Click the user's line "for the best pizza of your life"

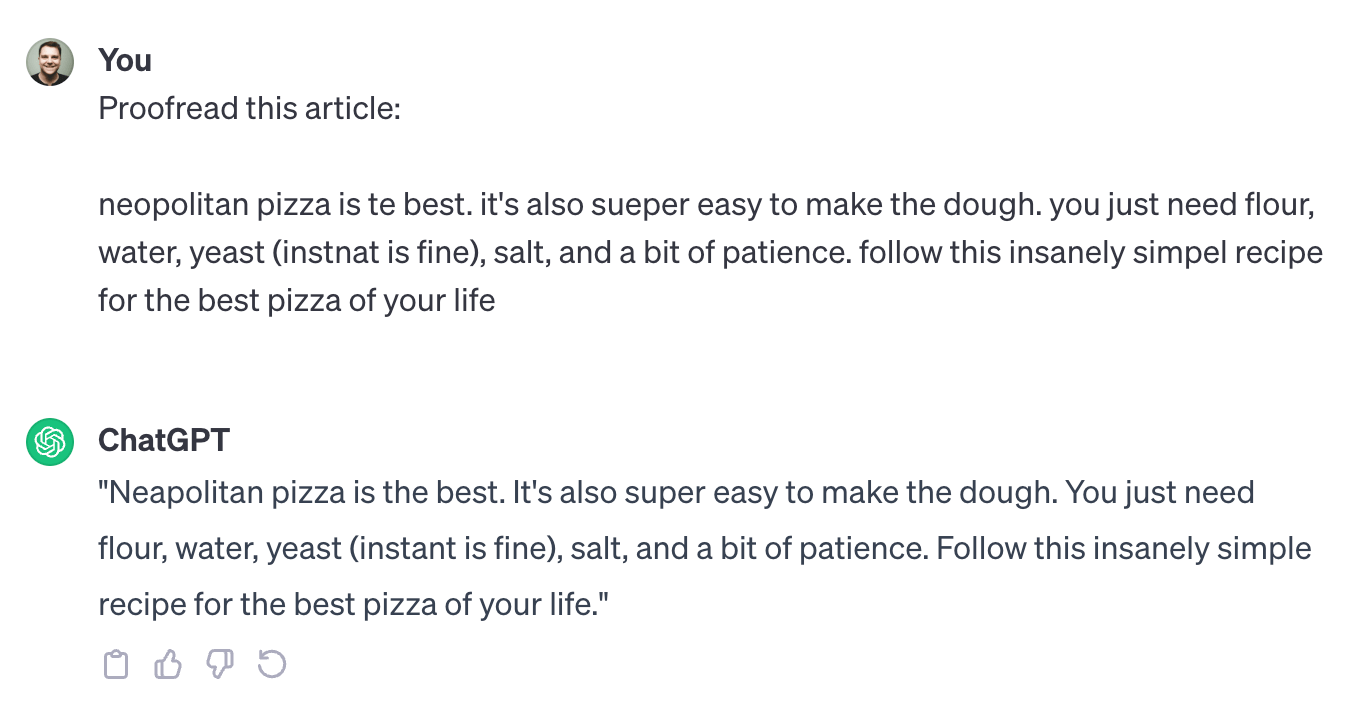click(x=296, y=300)
